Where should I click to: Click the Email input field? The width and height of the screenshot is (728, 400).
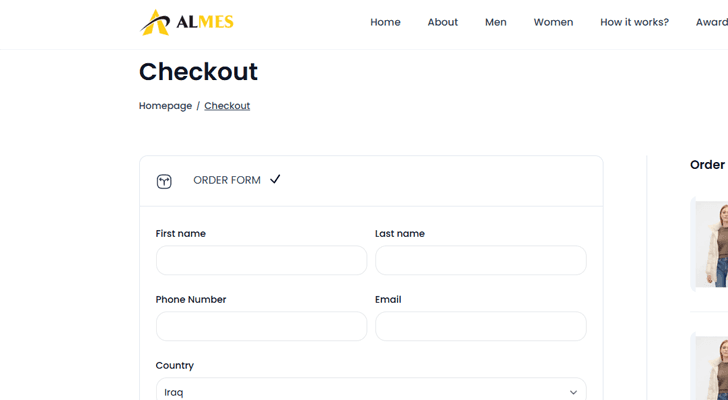click(x=480, y=326)
